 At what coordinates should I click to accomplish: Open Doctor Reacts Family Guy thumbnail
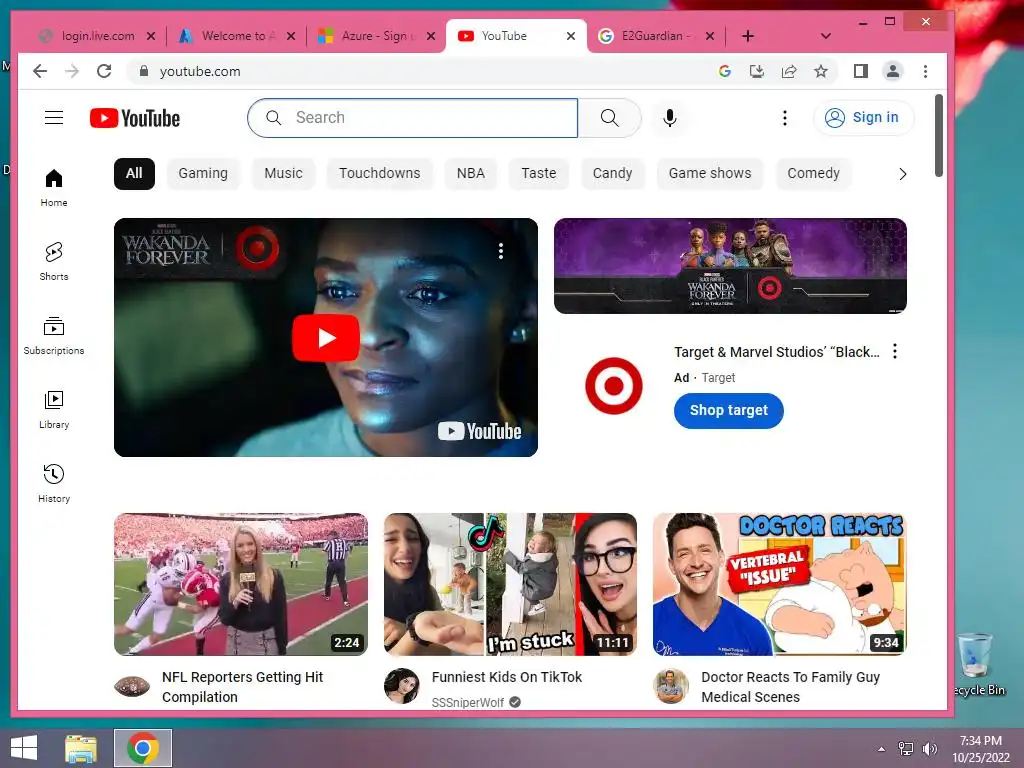click(780, 584)
